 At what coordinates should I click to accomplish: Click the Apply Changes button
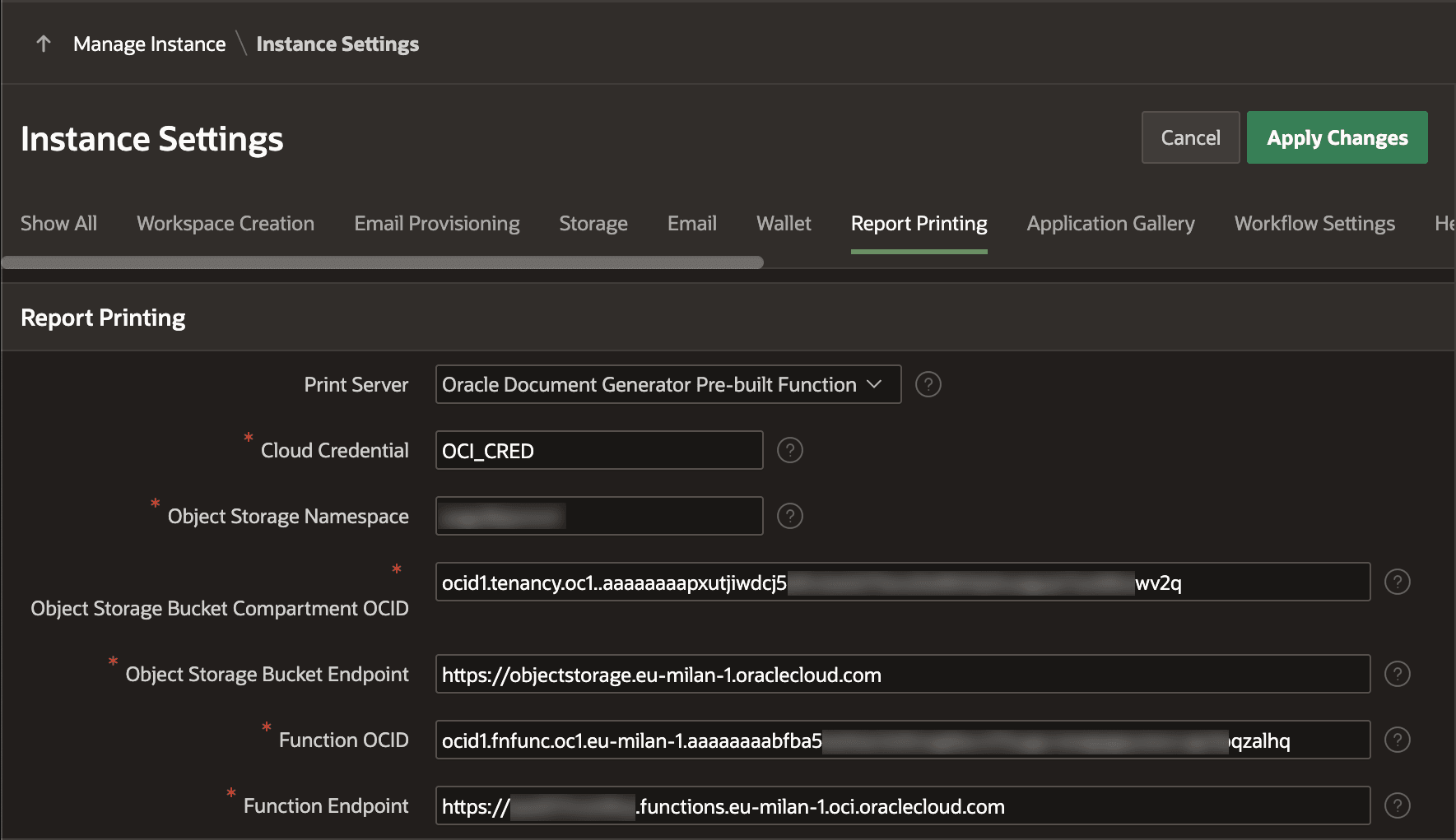pyautogui.click(x=1337, y=137)
